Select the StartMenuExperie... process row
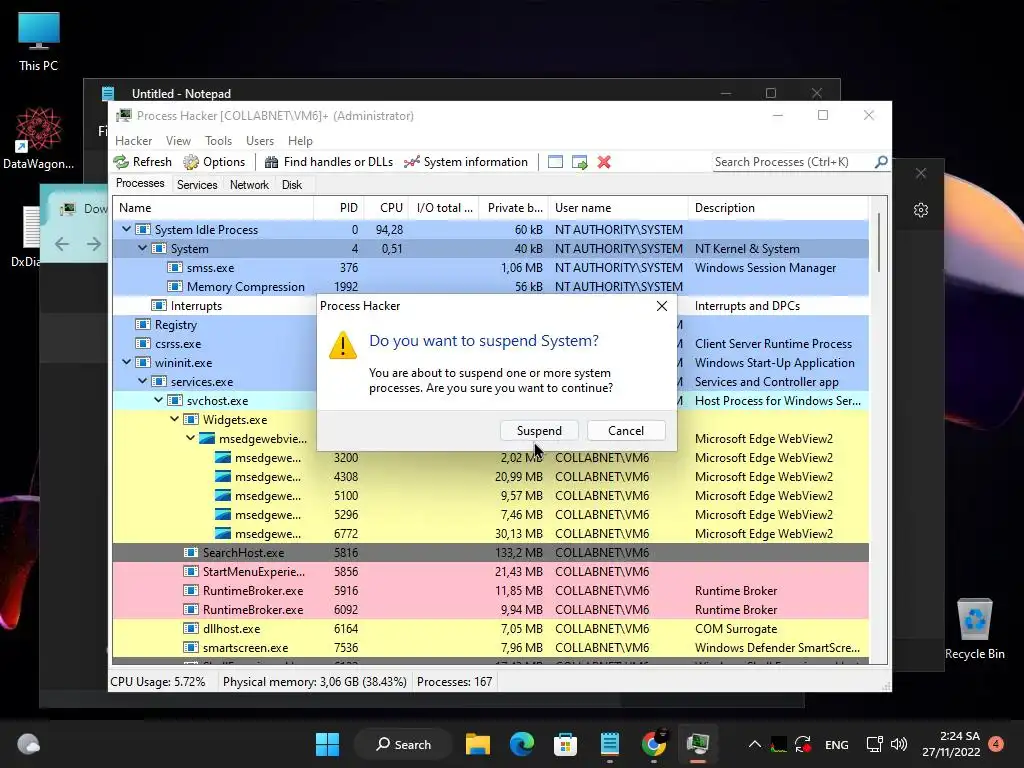This screenshot has width=1024, height=768. (x=491, y=571)
